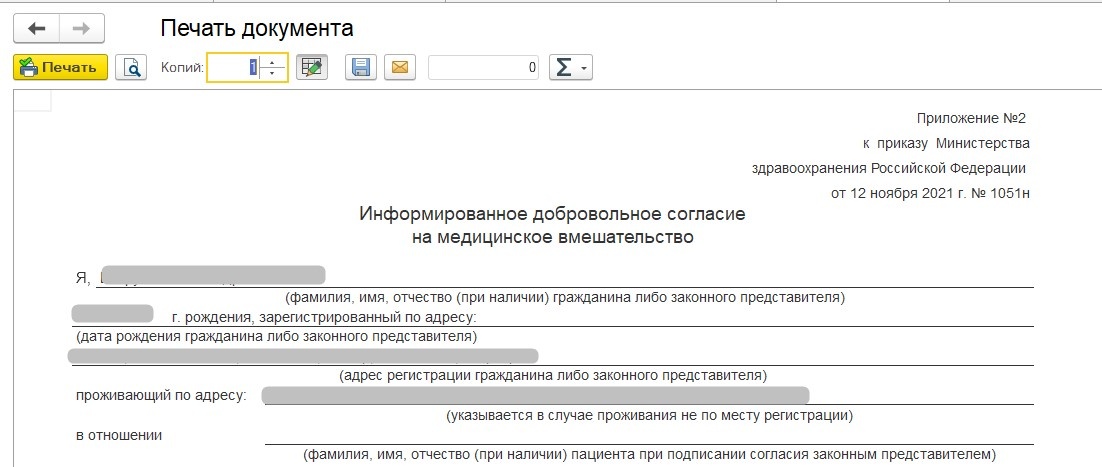
Task: Go forward using the right arrow
Action: click(x=83, y=28)
